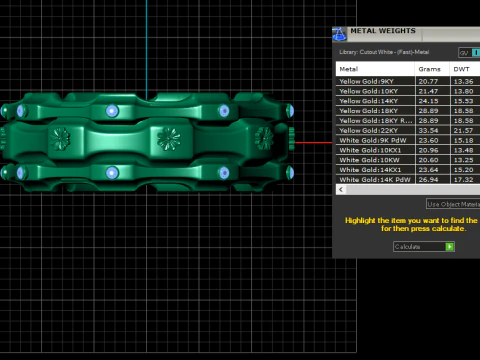480x360 pixels.
Task: Click the left arrow of the table scrollbar
Action: pyautogui.click(x=341, y=190)
